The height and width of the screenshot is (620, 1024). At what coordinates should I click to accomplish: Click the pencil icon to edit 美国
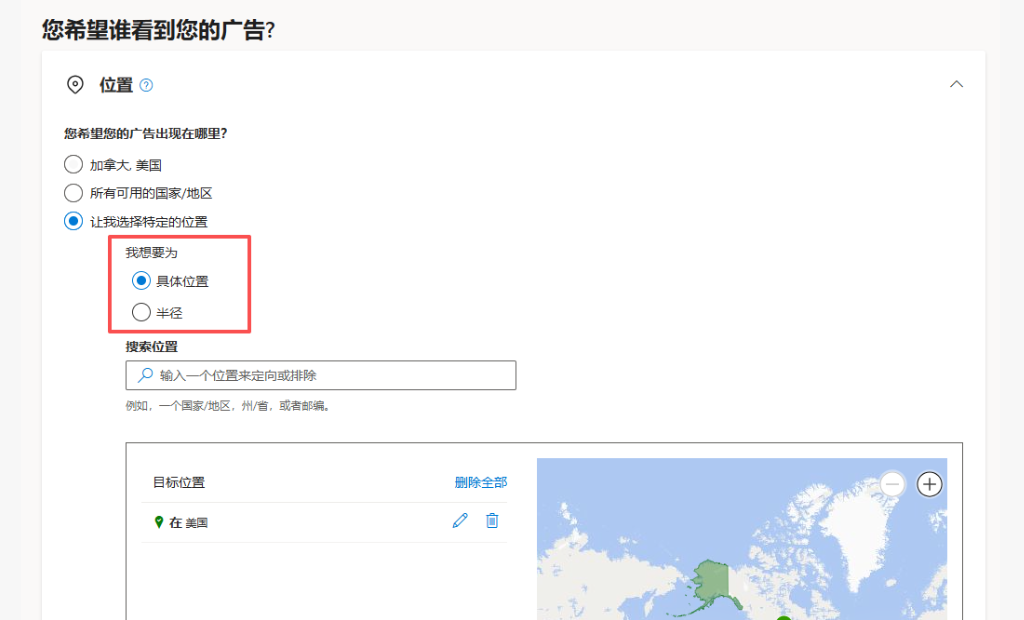click(x=460, y=520)
